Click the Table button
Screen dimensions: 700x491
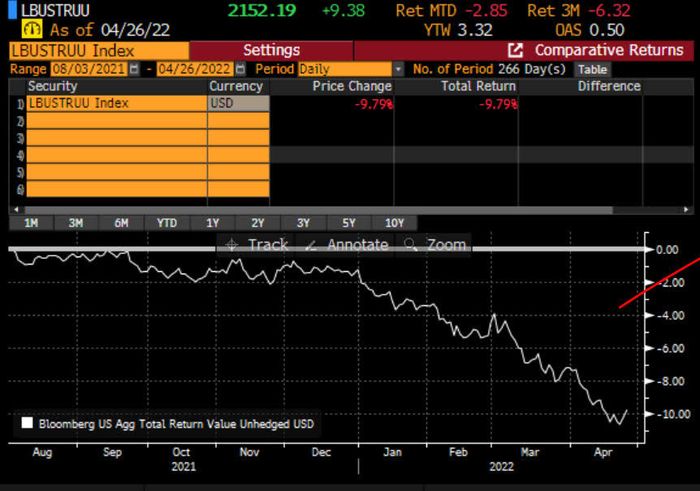tap(592, 70)
